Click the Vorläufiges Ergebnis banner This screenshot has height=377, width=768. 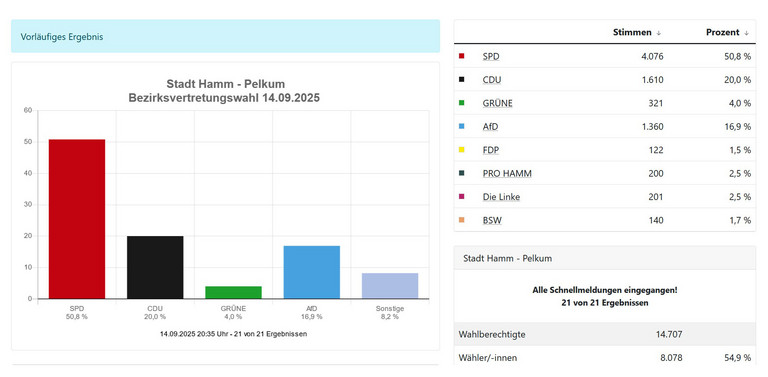click(x=225, y=36)
